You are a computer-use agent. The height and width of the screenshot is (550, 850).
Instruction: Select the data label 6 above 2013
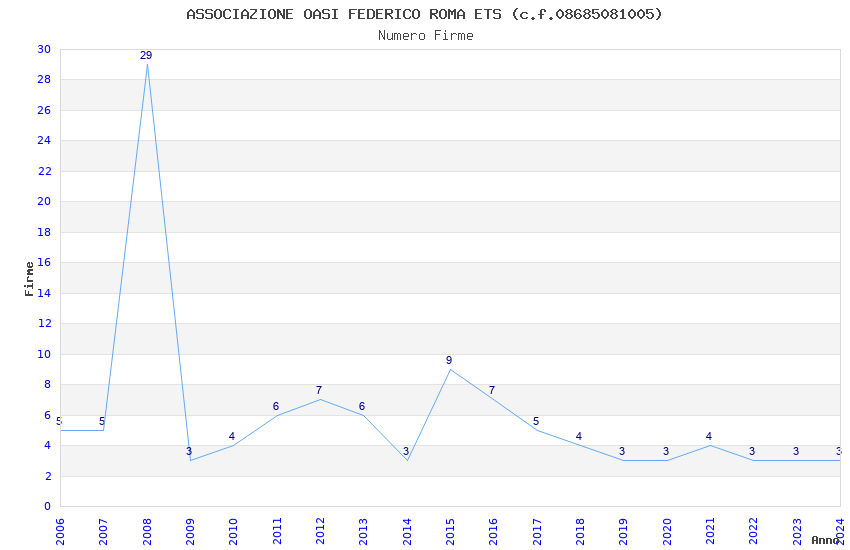coord(362,406)
